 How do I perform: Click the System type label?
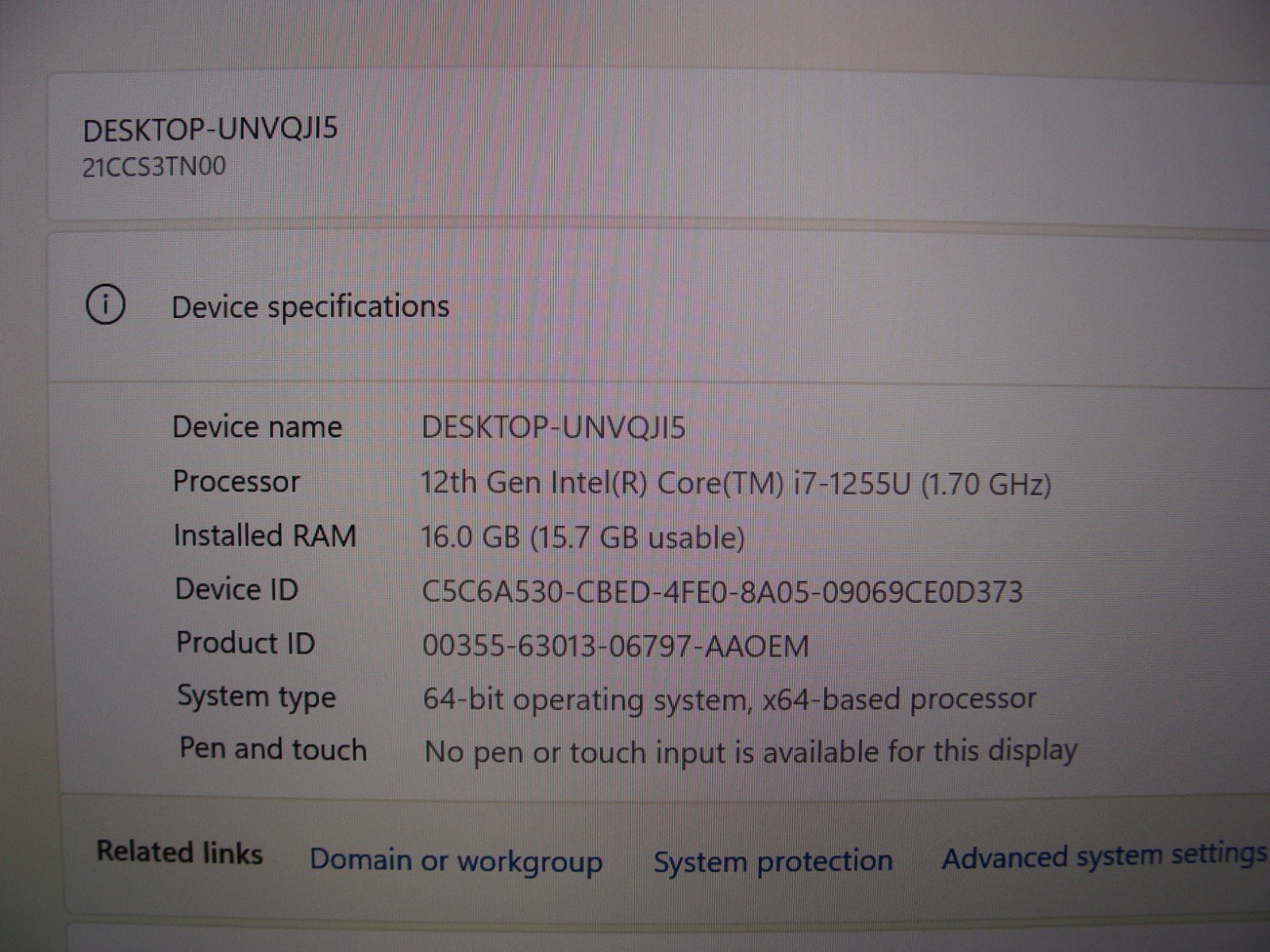point(256,697)
